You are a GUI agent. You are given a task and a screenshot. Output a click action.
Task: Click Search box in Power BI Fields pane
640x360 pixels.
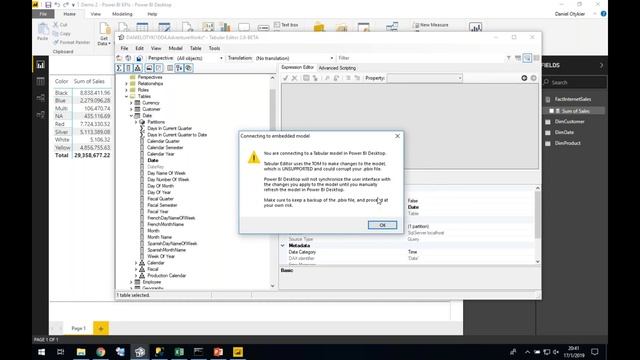pyautogui.click(x=575, y=82)
